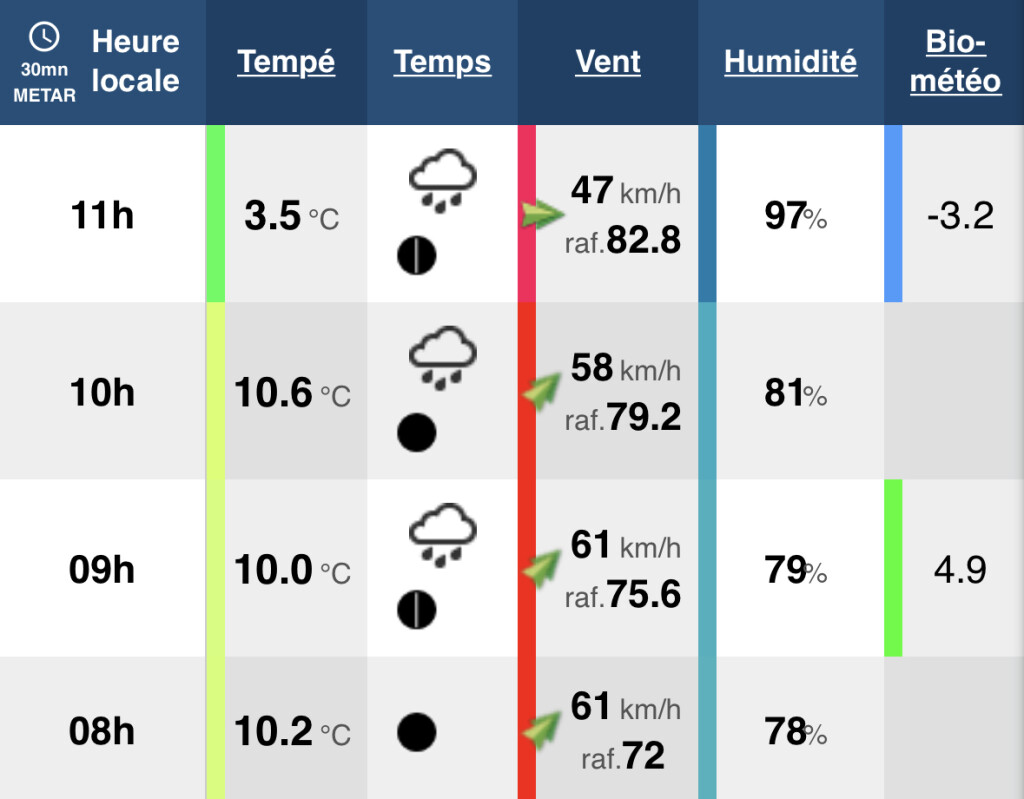
Task: Click the green wind direction arrow at 11h
Action: coord(543,214)
